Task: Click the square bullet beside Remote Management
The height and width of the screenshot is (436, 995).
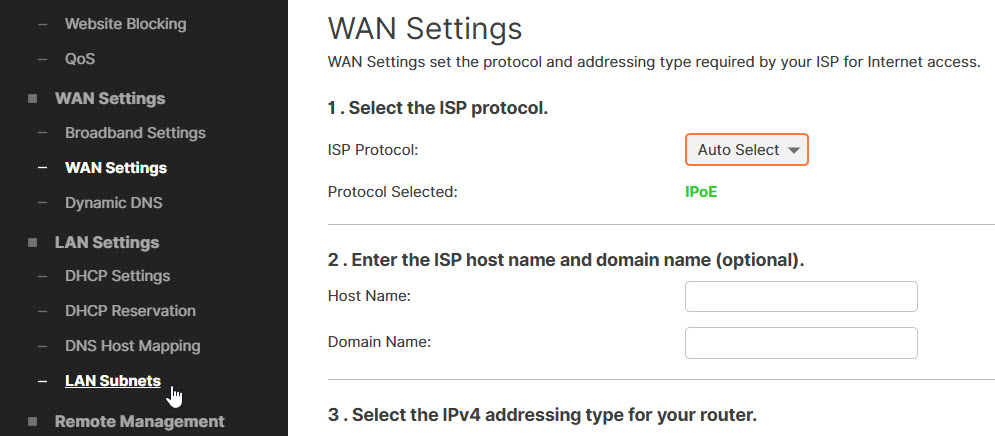Action: click(32, 422)
